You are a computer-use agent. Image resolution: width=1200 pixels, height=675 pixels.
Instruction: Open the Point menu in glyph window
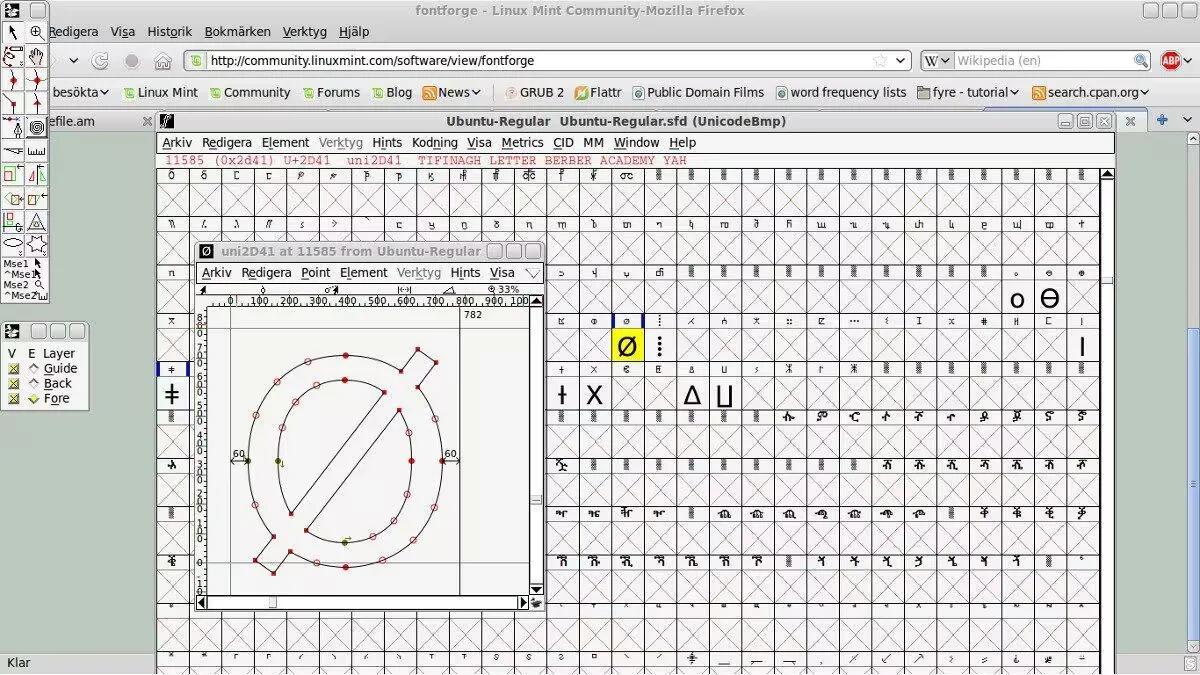316,273
